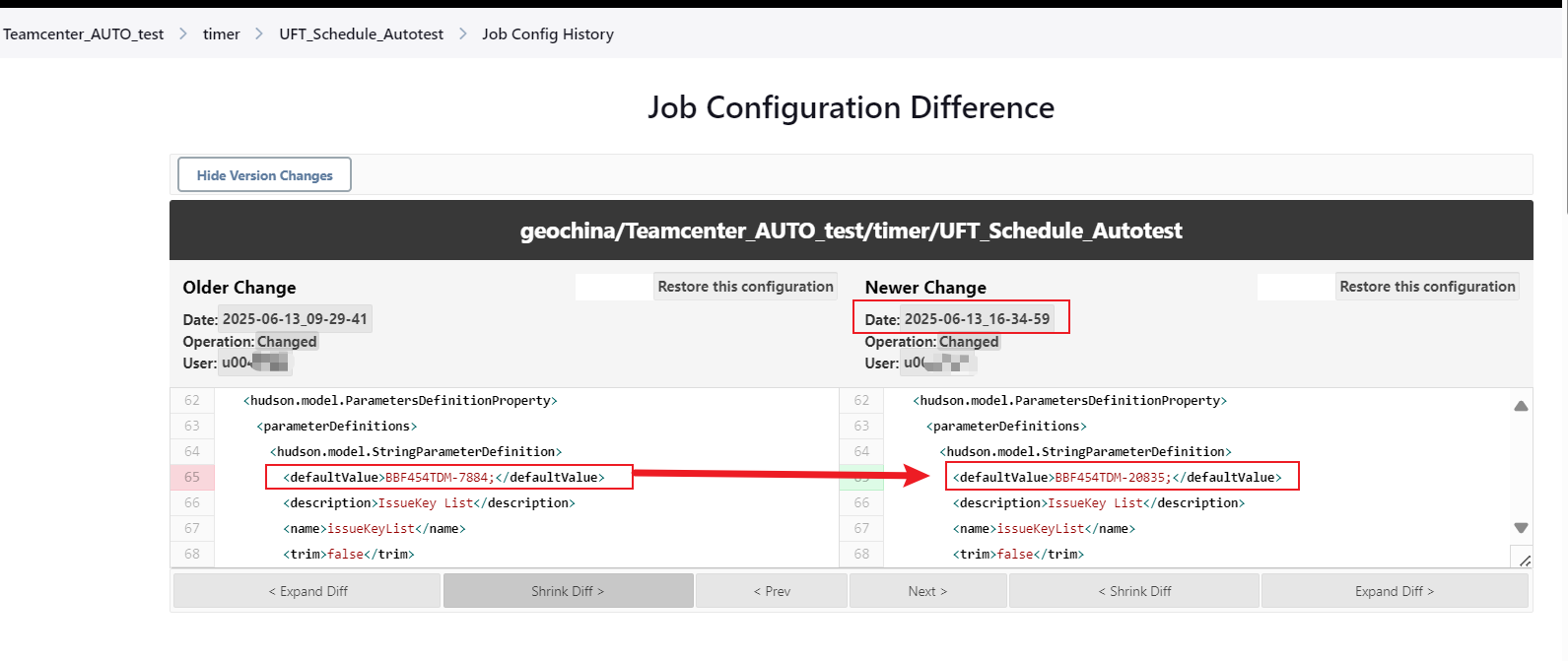The height and width of the screenshot is (661, 1568).
Task: Click older pane trim false line
Action: [x=349, y=554]
